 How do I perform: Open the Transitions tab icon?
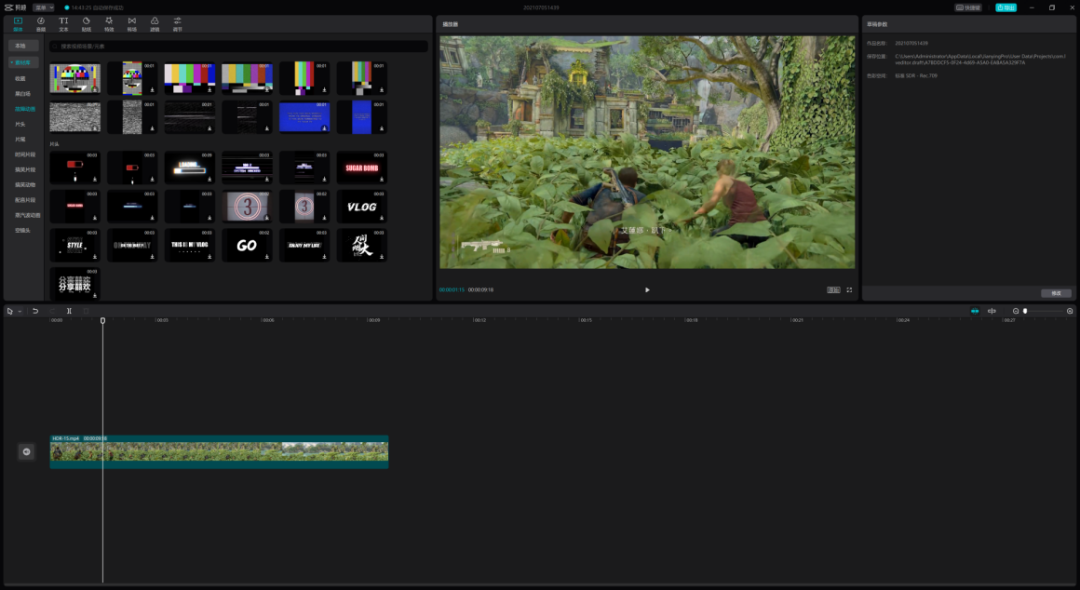pyautogui.click(x=132, y=24)
